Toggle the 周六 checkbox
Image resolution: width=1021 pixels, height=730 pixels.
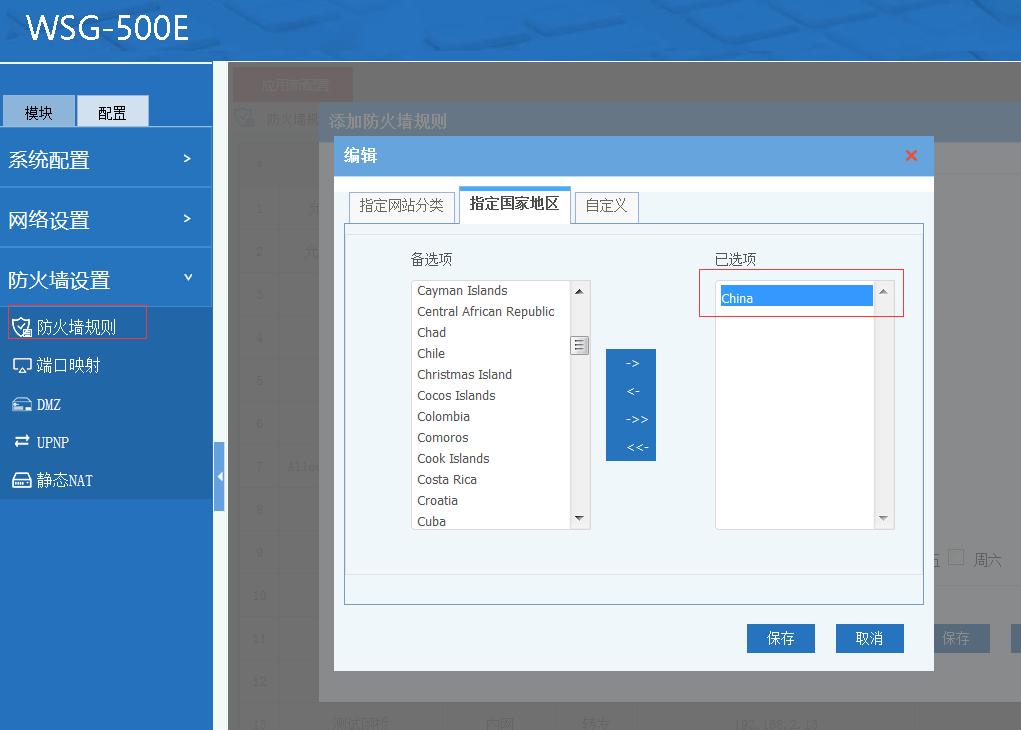coord(956,558)
